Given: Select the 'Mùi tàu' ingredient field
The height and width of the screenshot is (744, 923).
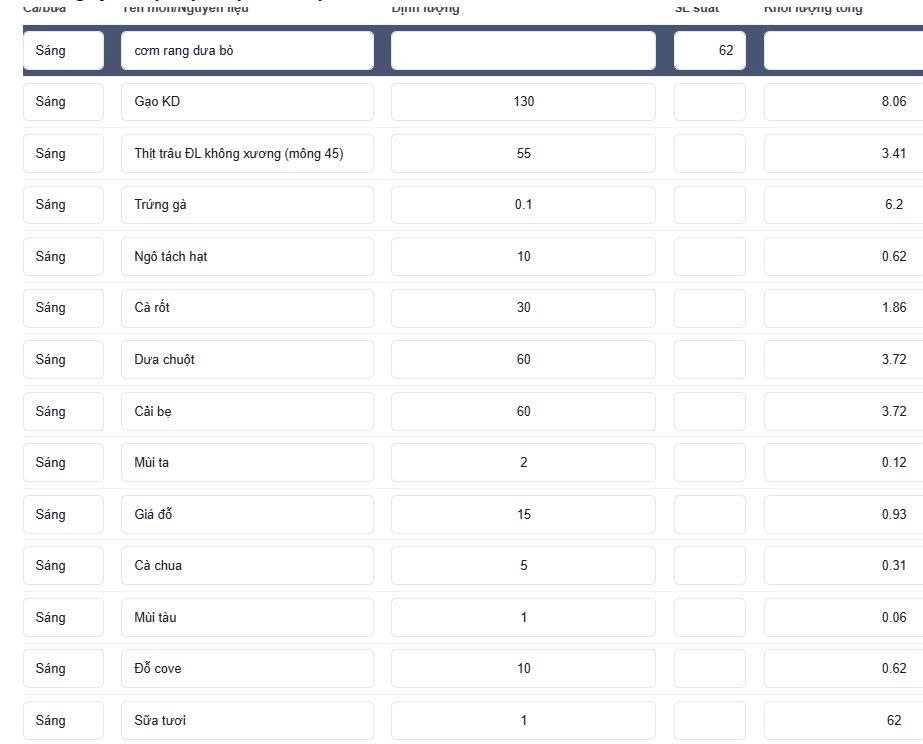Looking at the screenshot, I should click(x=247, y=617).
